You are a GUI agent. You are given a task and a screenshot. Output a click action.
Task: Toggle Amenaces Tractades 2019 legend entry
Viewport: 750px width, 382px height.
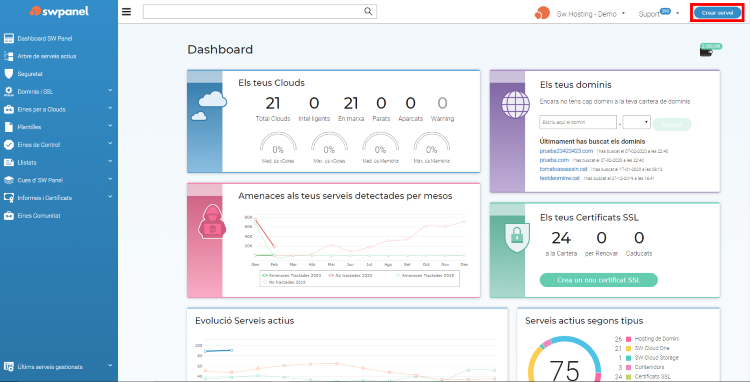424,275
